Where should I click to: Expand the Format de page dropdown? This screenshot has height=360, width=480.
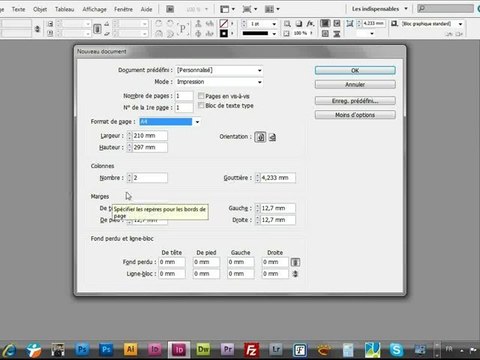197,122
